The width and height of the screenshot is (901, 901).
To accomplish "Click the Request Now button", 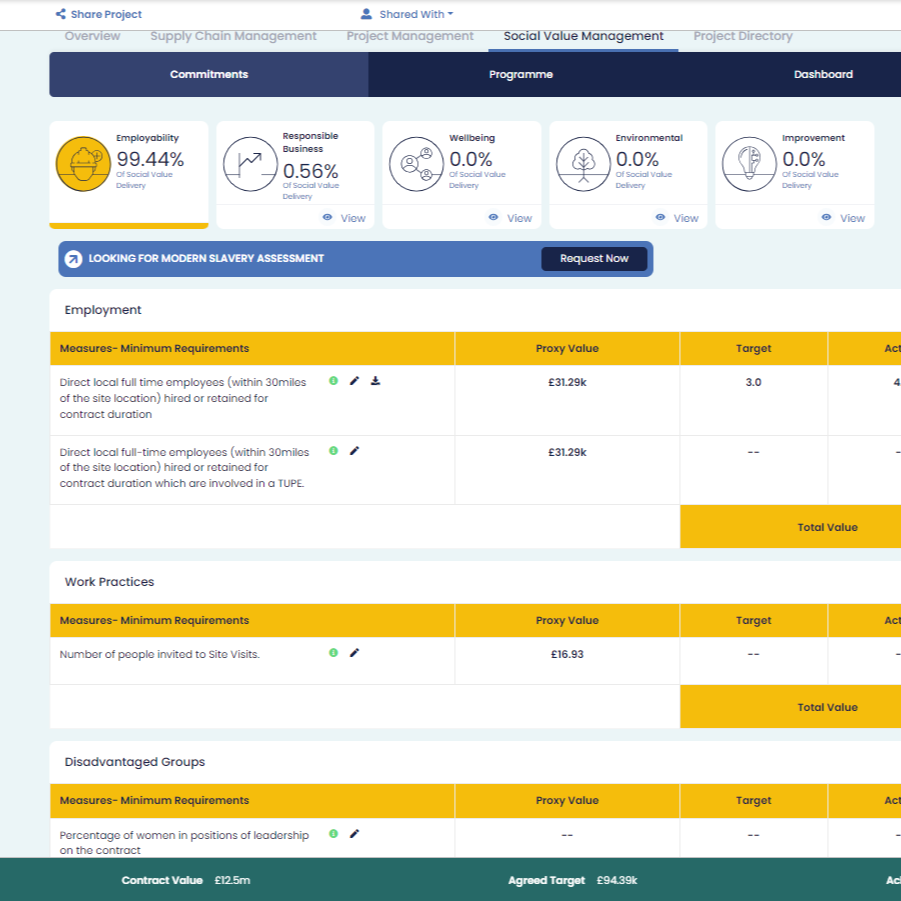I will [x=594, y=259].
